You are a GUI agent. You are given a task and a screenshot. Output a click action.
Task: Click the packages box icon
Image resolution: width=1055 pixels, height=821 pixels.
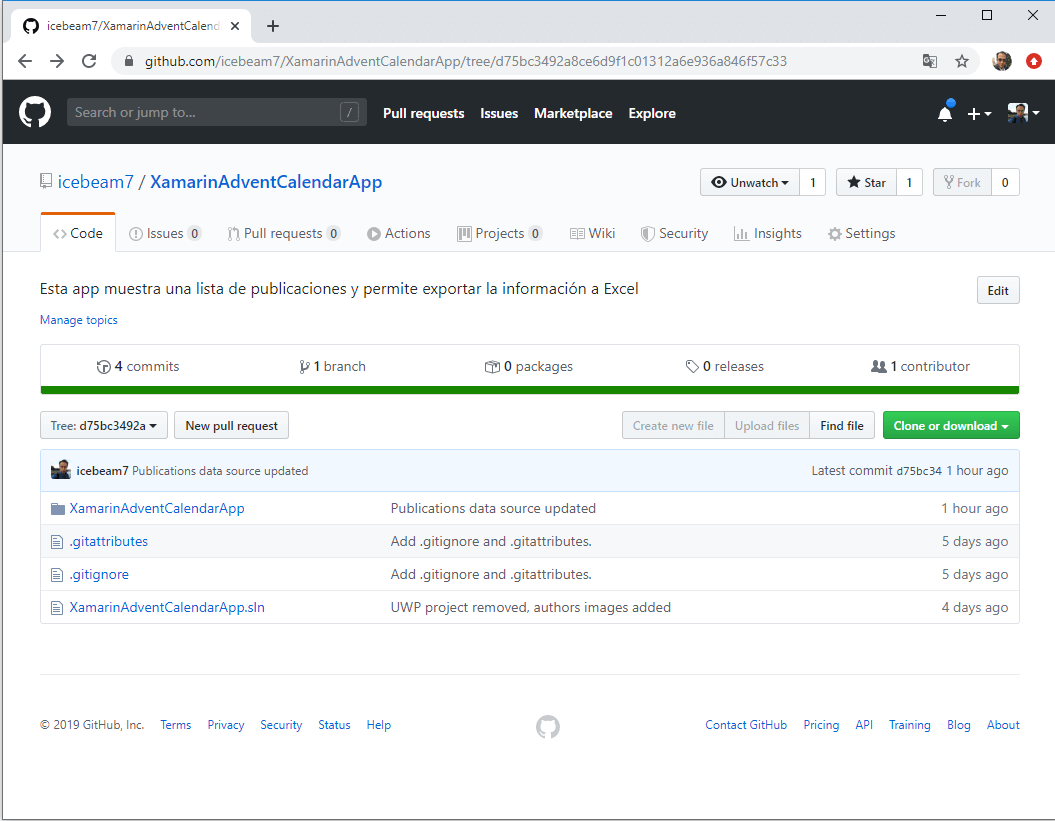(x=492, y=366)
